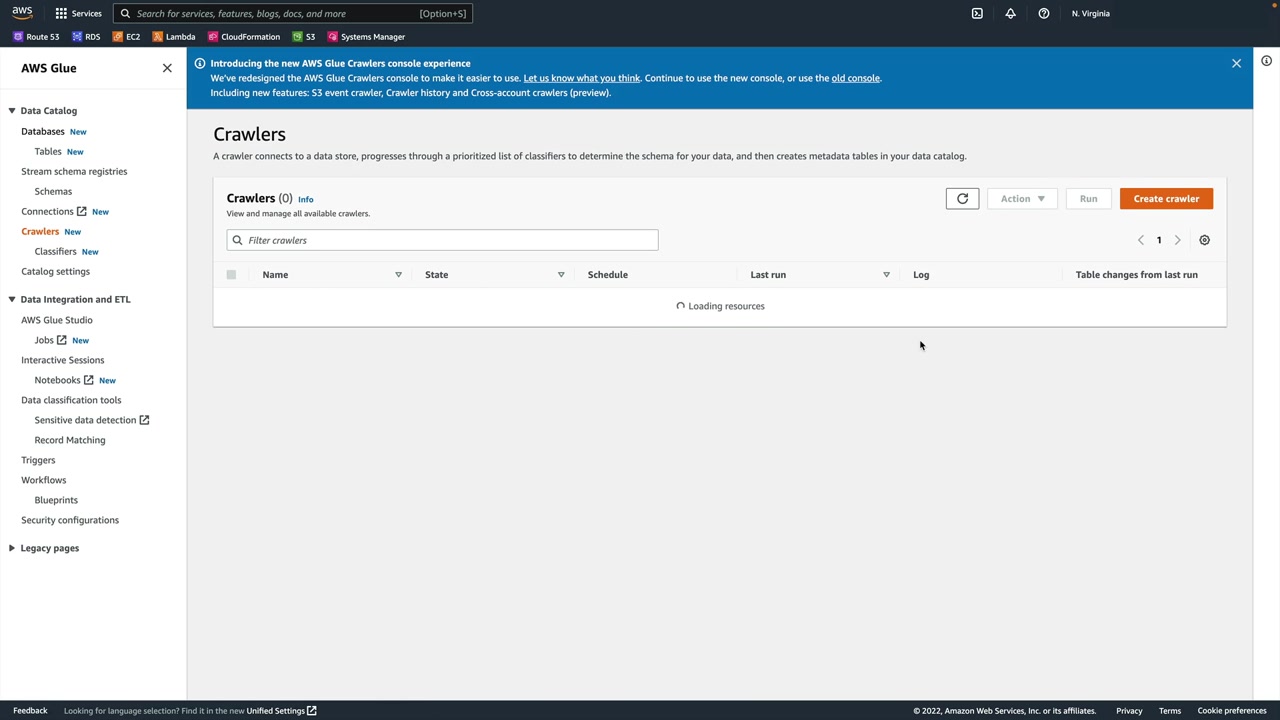Open Route 53 bookmark
Screen dimensions: 1280x720
click(x=36, y=37)
